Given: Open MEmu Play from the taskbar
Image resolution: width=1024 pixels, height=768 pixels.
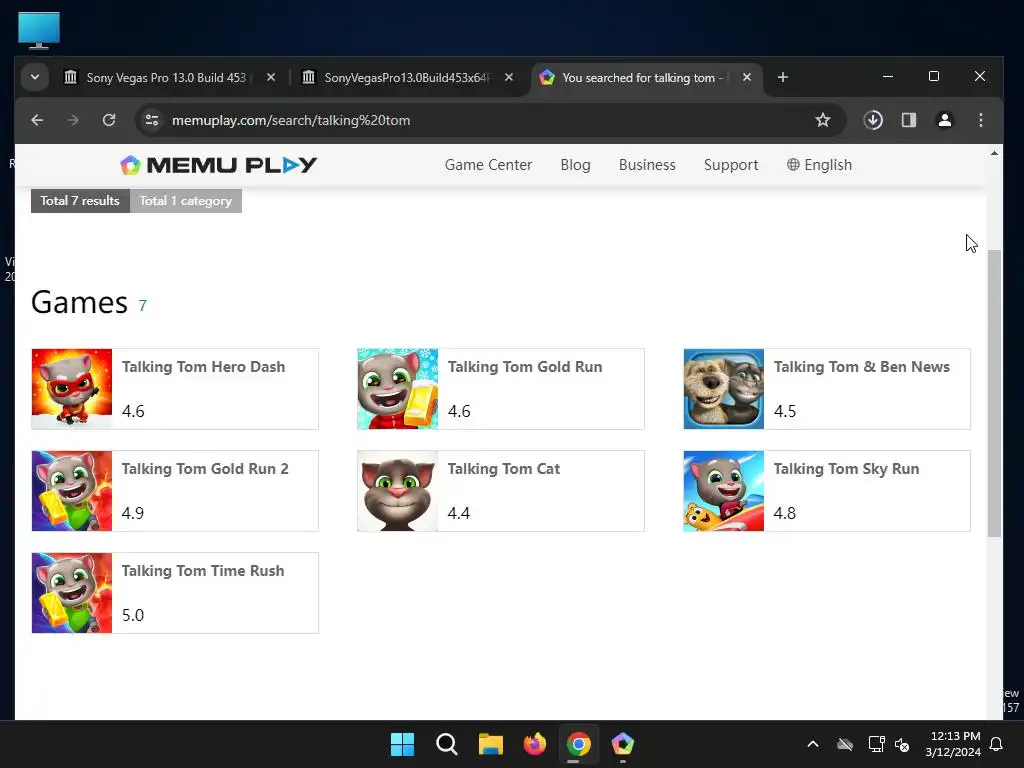Looking at the screenshot, I should pyautogui.click(x=622, y=744).
